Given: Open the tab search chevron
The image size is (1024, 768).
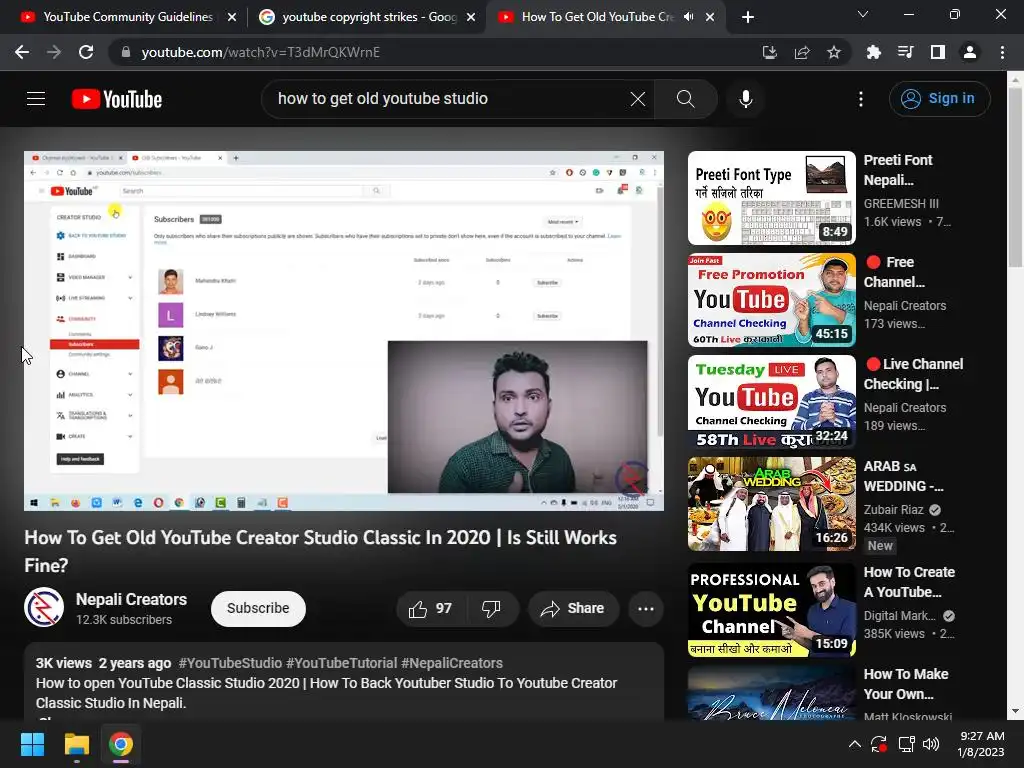Looking at the screenshot, I should click(x=863, y=14).
